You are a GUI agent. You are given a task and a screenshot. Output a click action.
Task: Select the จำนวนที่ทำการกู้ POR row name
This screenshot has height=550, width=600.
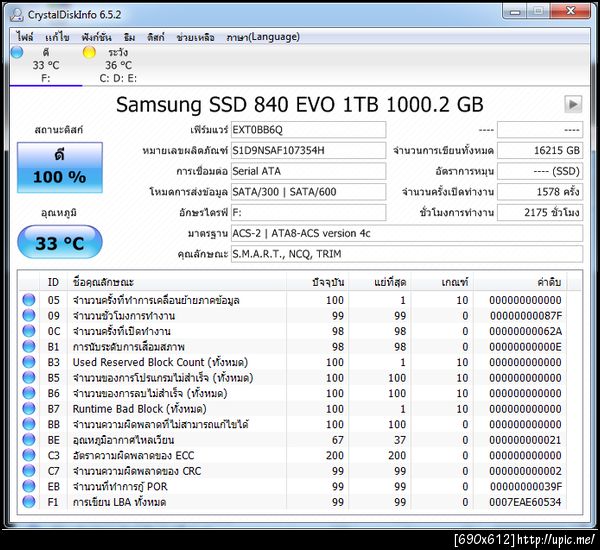[120, 486]
